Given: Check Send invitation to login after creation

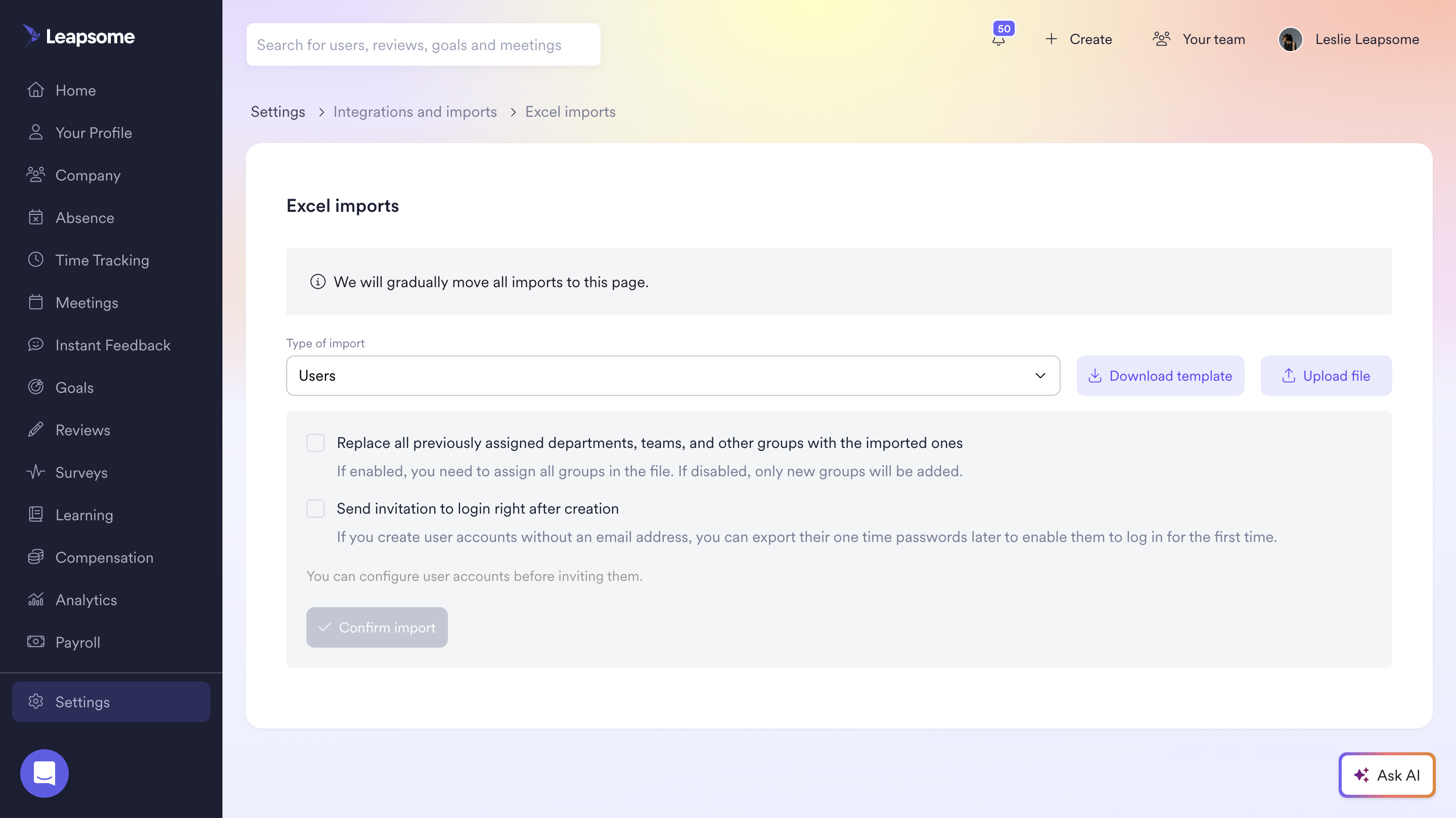Looking at the screenshot, I should pos(315,508).
